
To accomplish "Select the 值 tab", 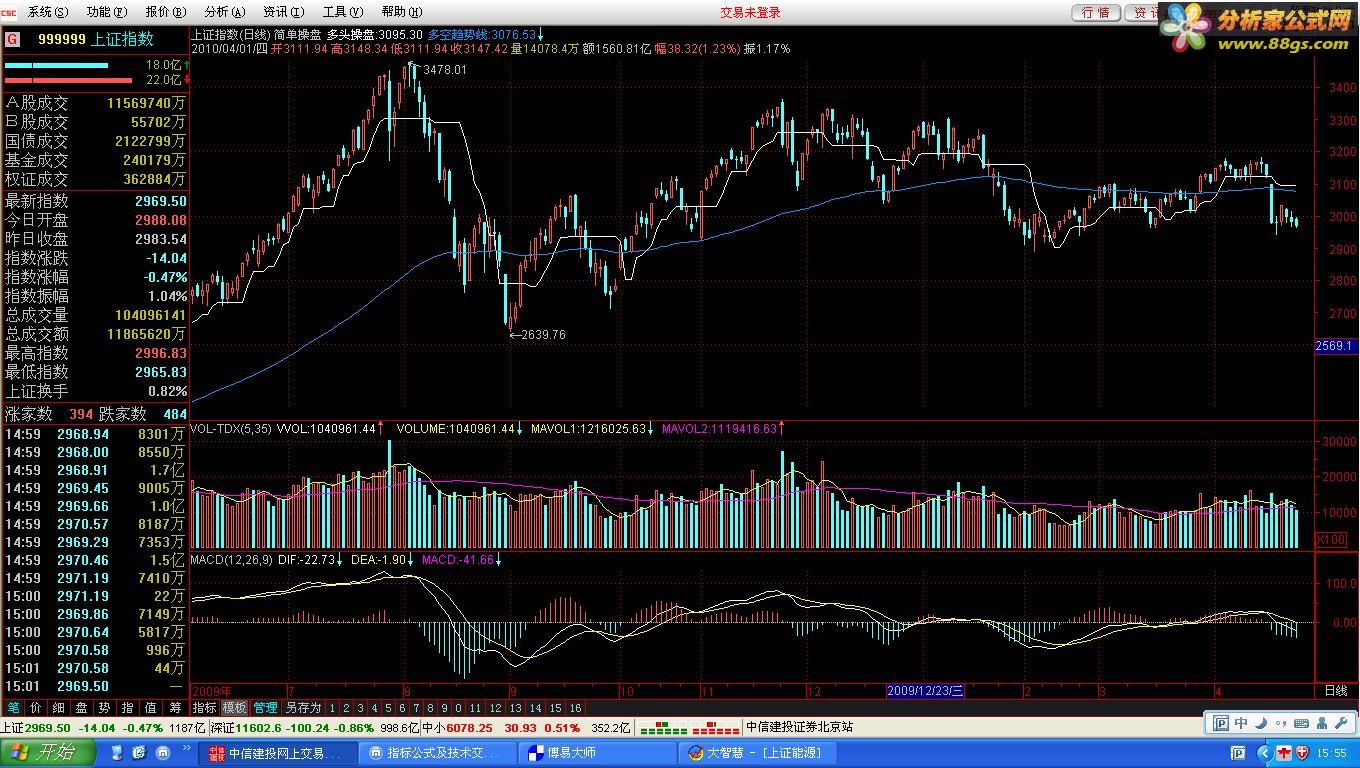I will point(150,708).
